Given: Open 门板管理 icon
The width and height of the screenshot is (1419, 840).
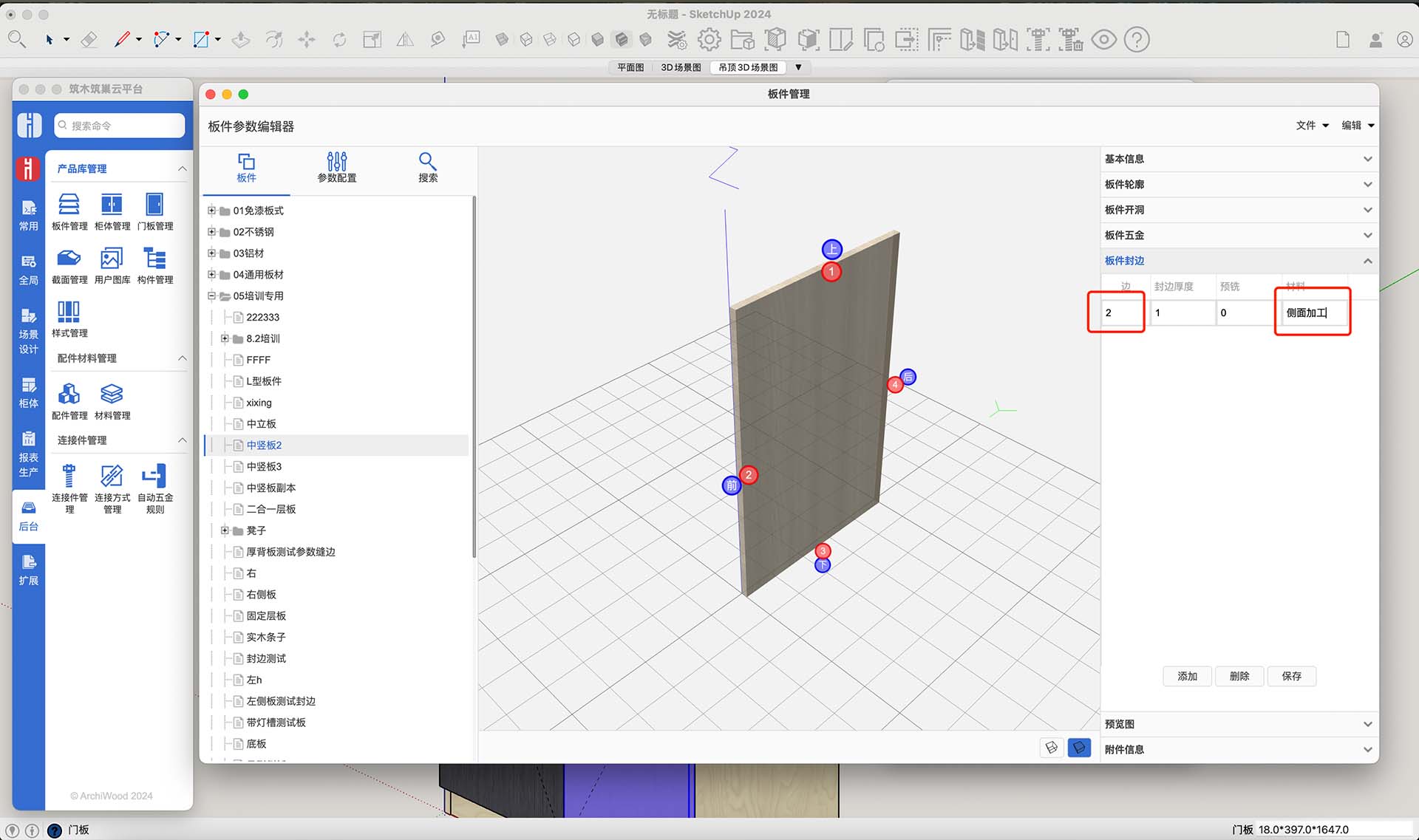Looking at the screenshot, I should point(155,211).
